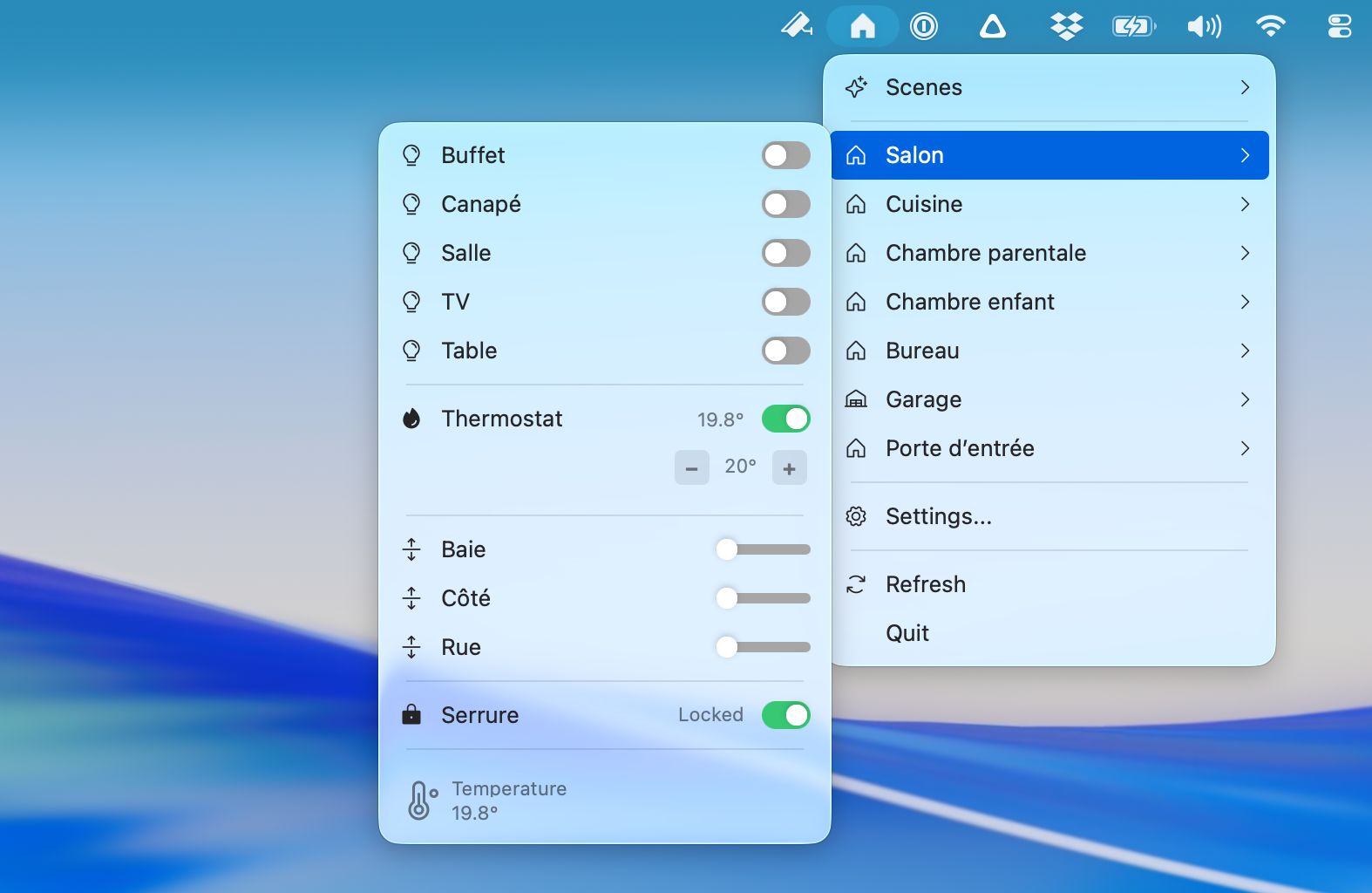Open the Chambre parentale menu item
The image size is (1372, 893).
click(x=985, y=253)
